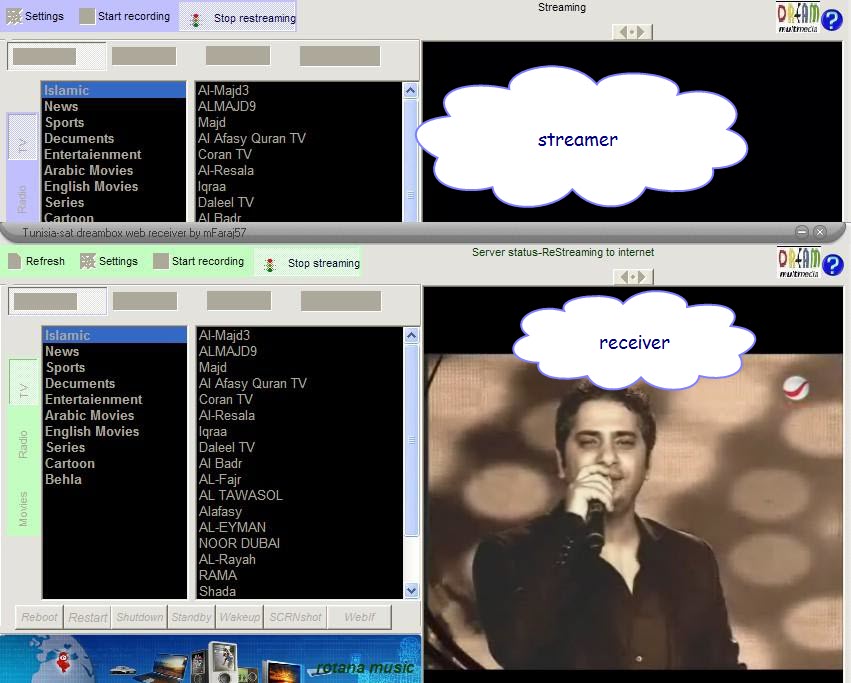
Task: Open help question mark in streamer window
Action: [831, 20]
